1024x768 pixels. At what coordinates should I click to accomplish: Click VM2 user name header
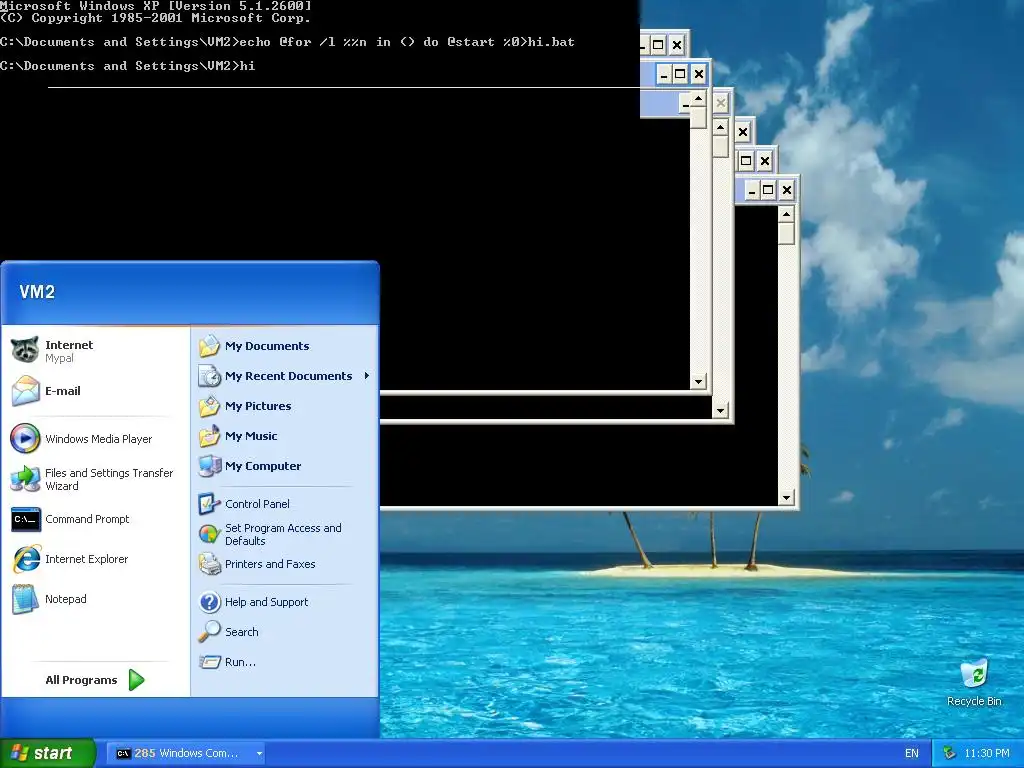[x=37, y=292]
